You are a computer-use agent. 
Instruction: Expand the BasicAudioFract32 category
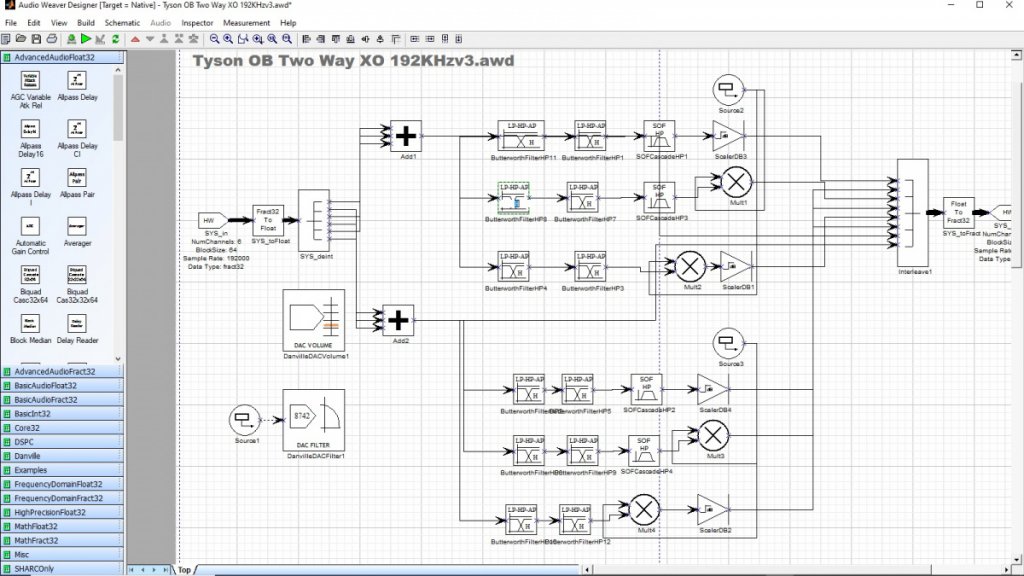pos(62,400)
